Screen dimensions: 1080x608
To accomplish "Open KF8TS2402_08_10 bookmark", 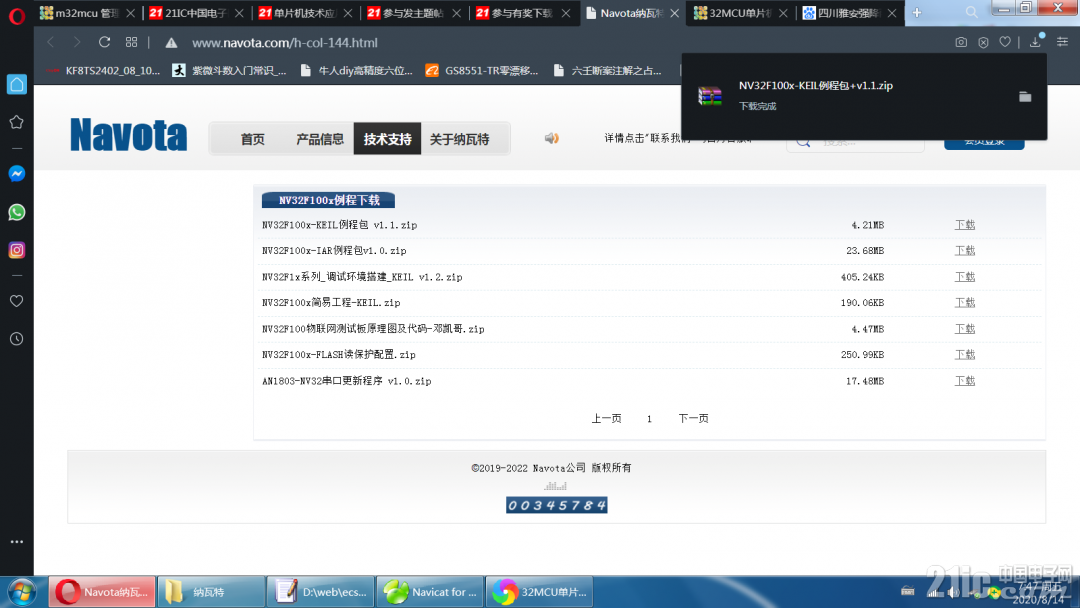I will (x=104, y=70).
